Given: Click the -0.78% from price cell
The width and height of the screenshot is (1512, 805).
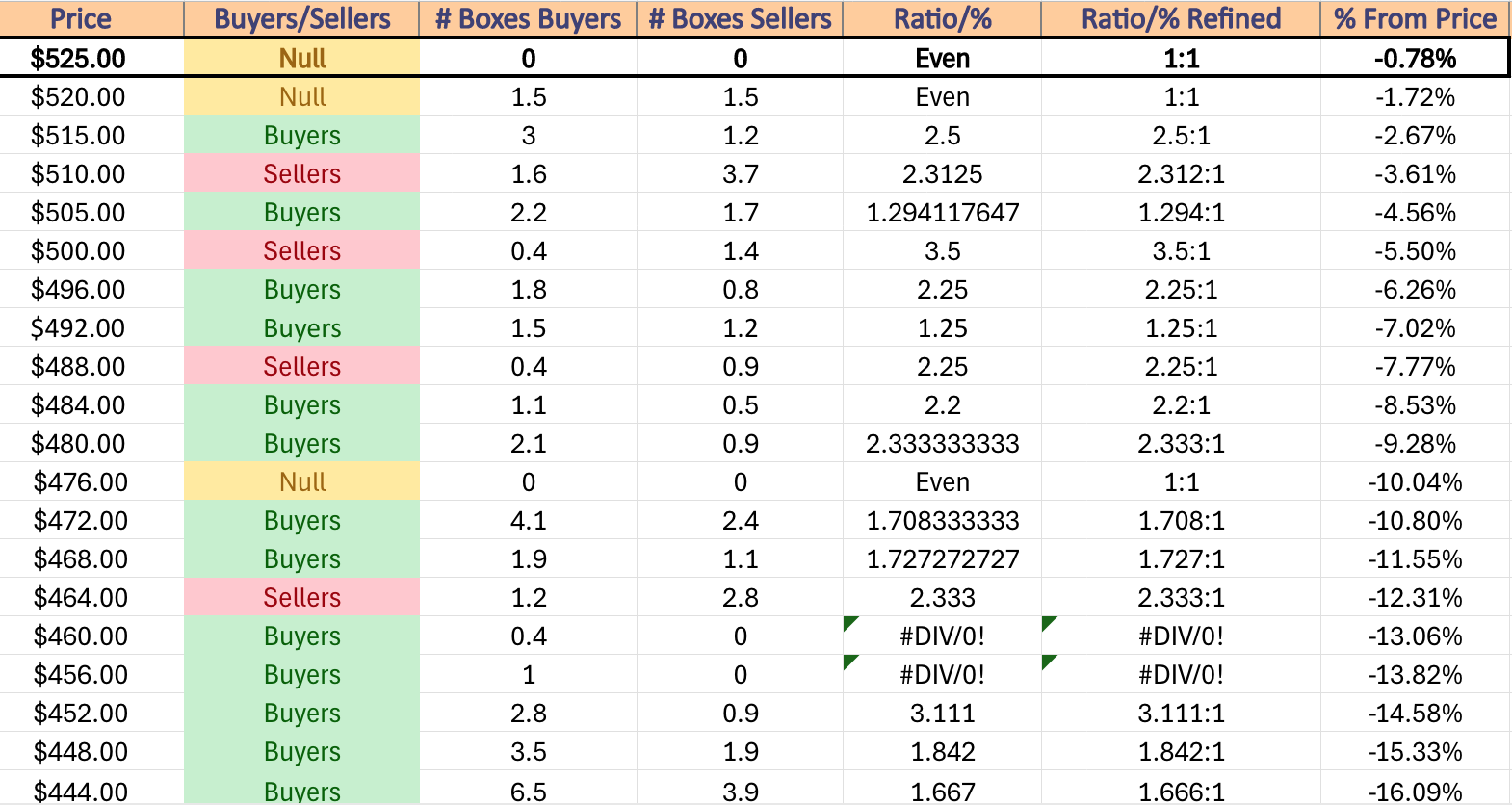Looking at the screenshot, I should pyautogui.click(x=1415, y=58).
